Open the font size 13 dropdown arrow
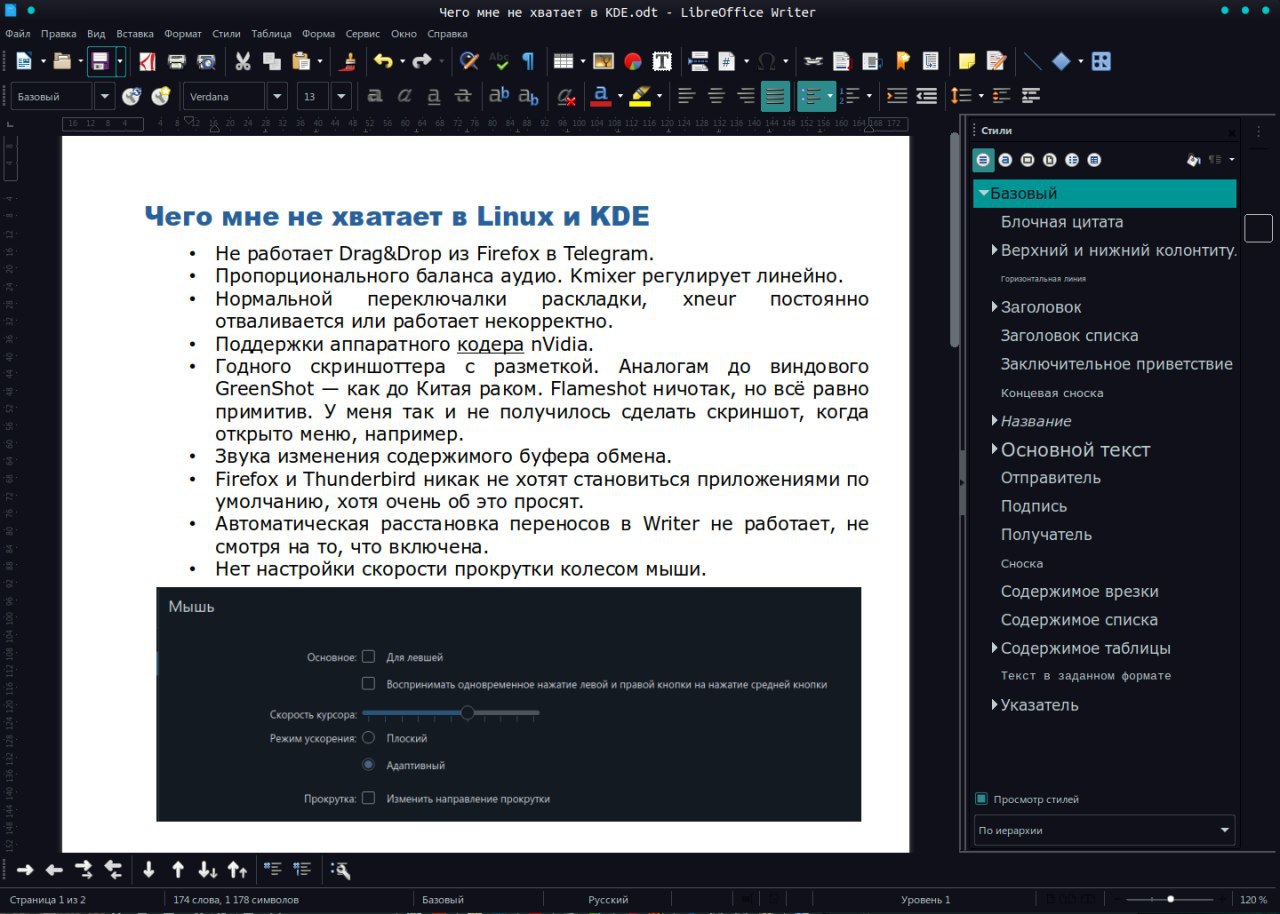 pyautogui.click(x=341, y=97)
